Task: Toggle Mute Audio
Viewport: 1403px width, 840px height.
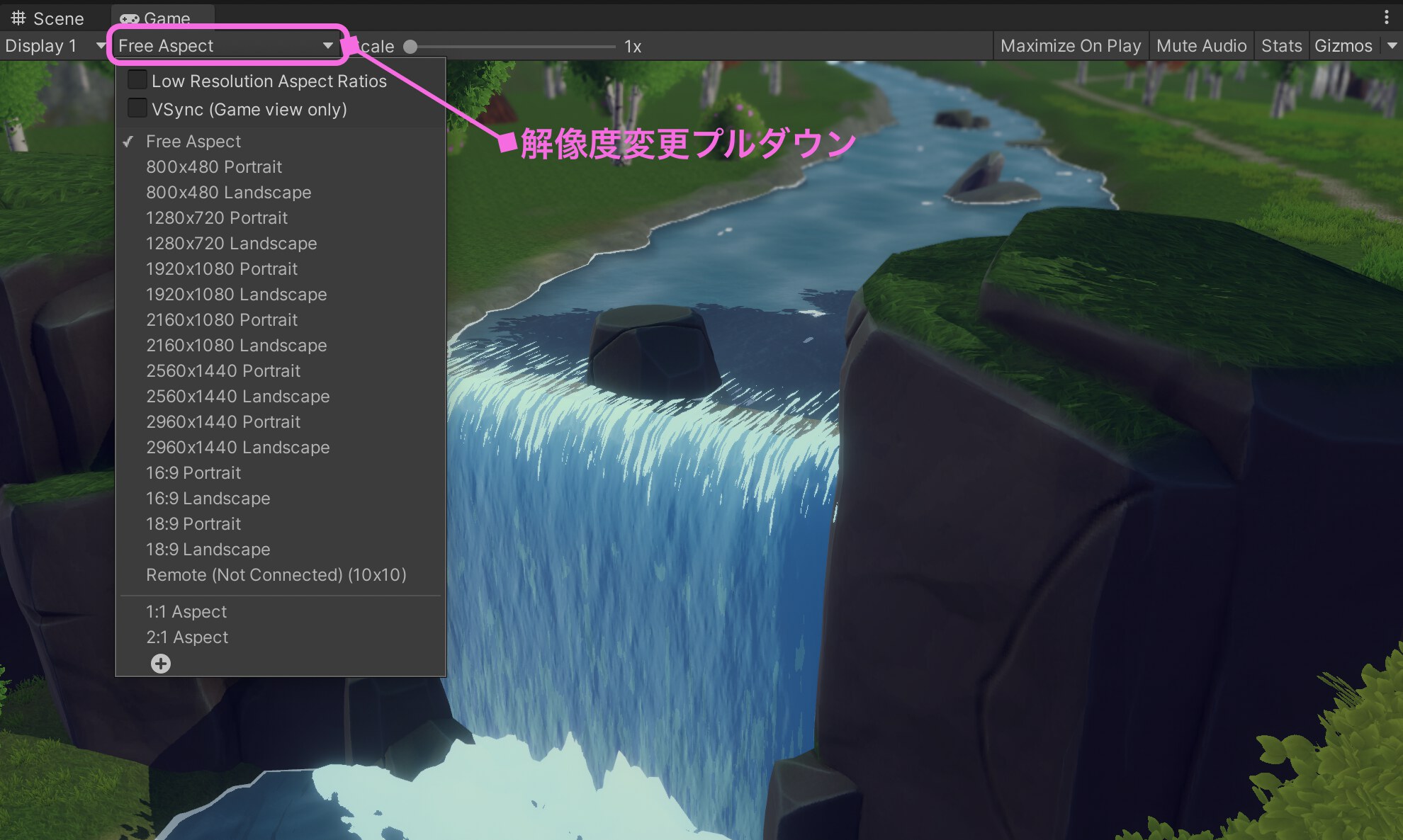Action: (x=1201, y=46)
